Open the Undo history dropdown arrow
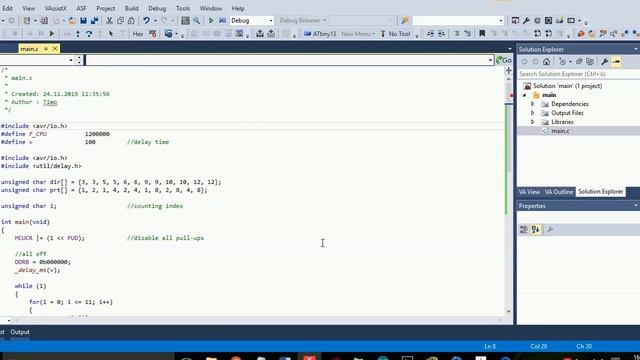This screenshot has width=640, height=360. [x=155, y=20]
